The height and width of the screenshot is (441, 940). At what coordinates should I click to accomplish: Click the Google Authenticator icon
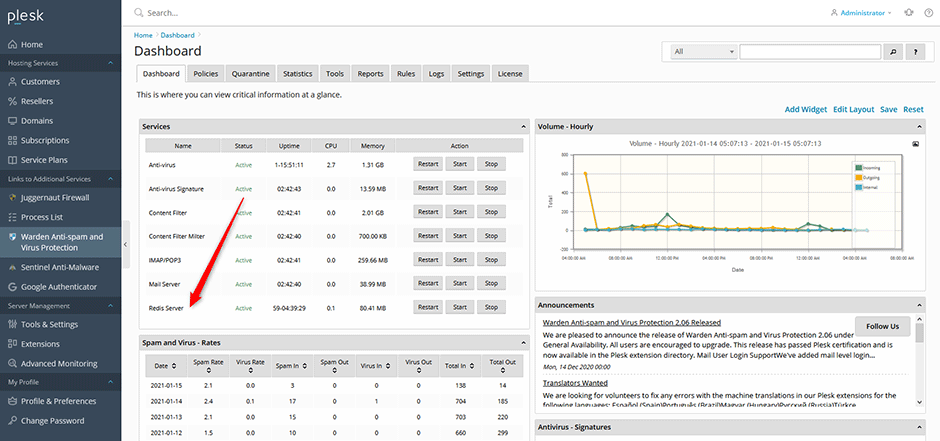(x=12, y=287)
